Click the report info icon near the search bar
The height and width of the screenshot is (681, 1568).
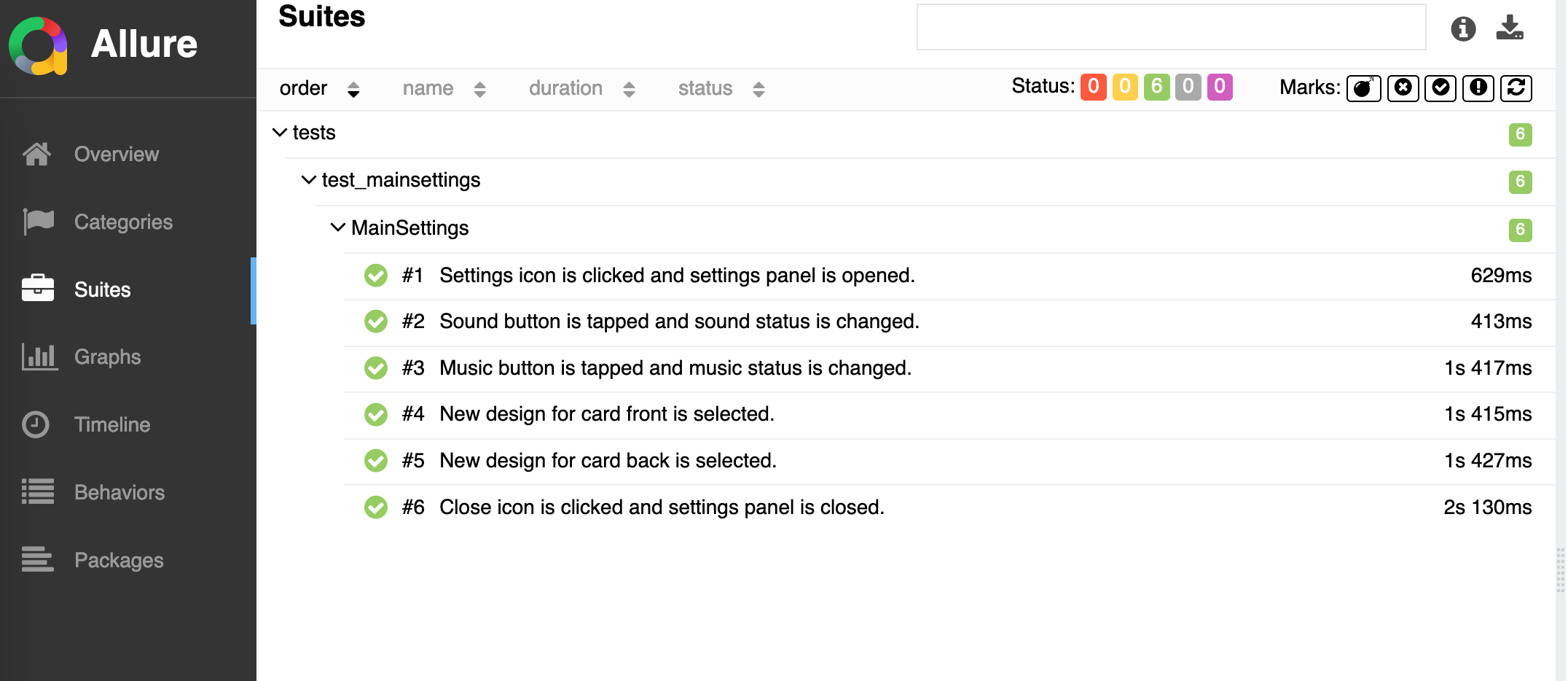tap(1462, 29)
